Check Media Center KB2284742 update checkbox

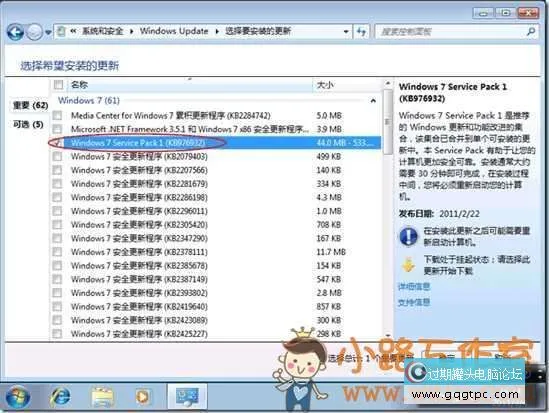[x=57, y=116]
